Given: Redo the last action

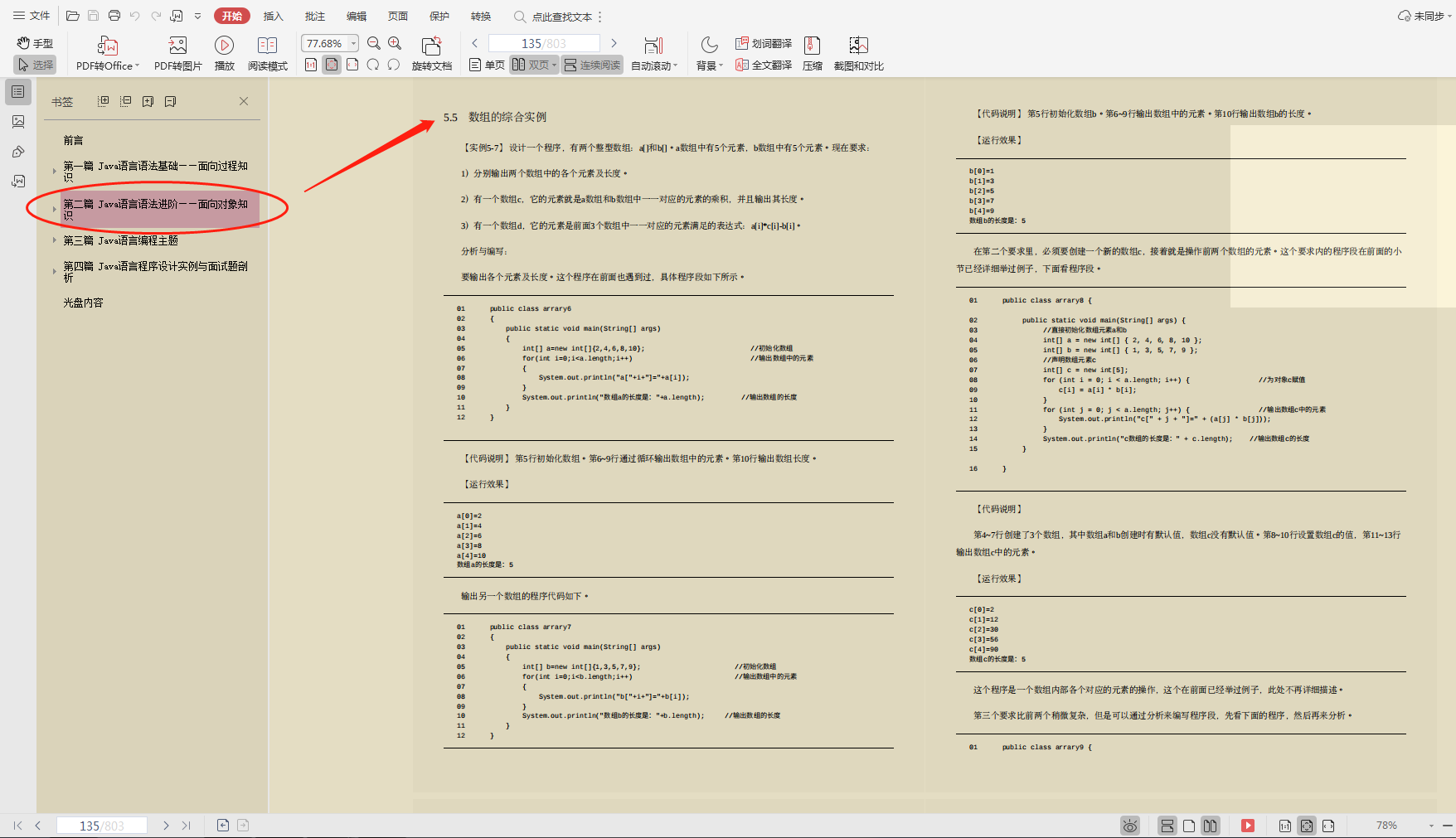Looking at the screenshot, I should [x=156, y=16].
